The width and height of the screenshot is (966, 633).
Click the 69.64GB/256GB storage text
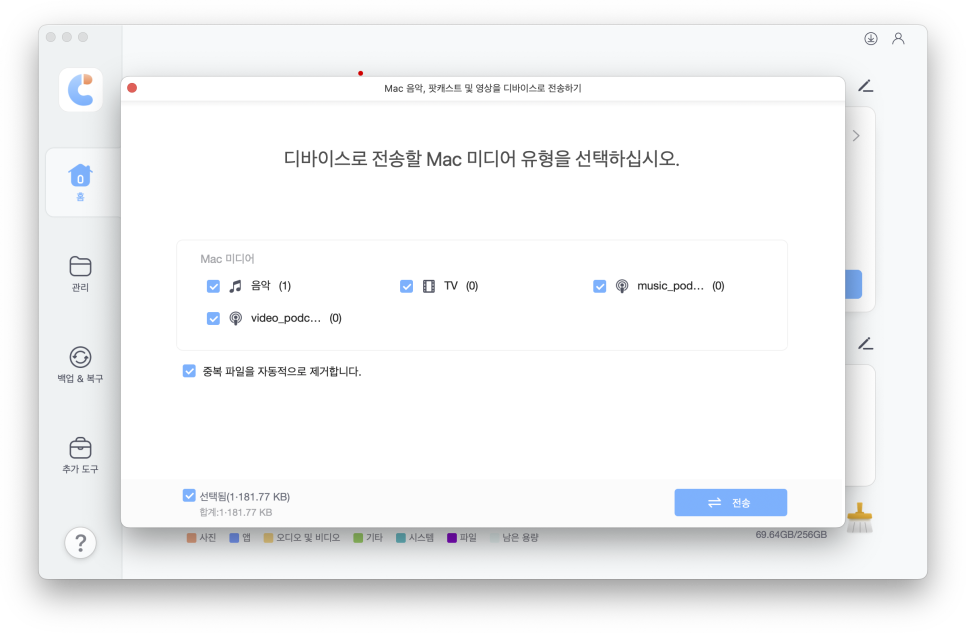[x=791, y=534]
